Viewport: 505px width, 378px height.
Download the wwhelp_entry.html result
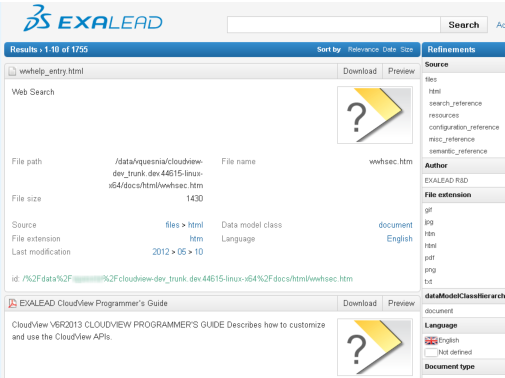(x=360, y=71)
